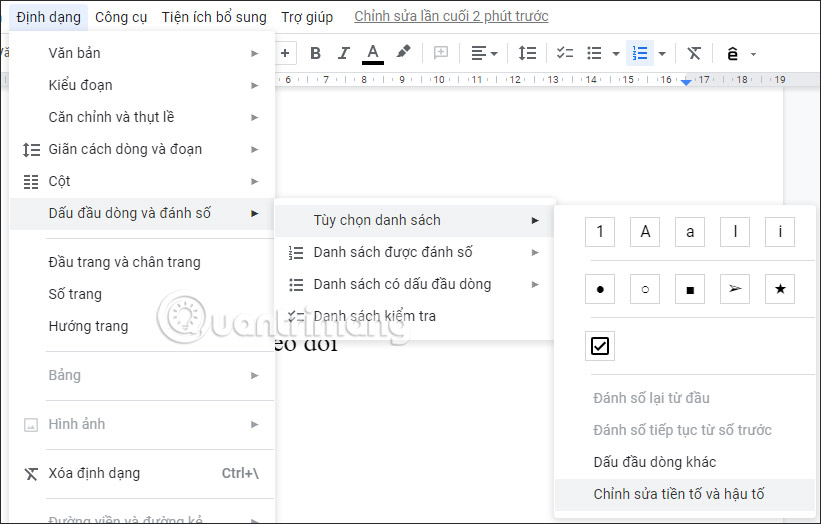Click the horizontal ruler at 10
Viewport: 821px width, 524px height.
[x=439, y=80]
